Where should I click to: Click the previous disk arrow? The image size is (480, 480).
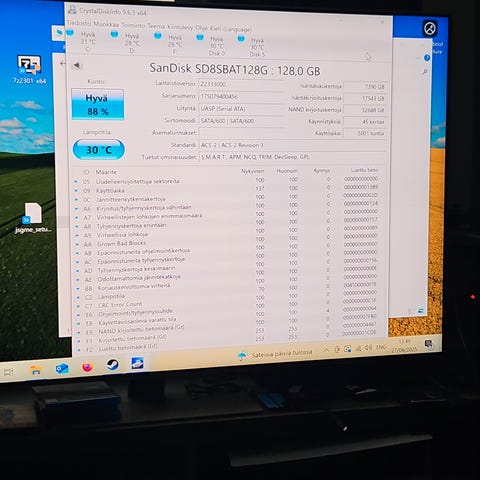pyautogui.click(x=77, y=65)
